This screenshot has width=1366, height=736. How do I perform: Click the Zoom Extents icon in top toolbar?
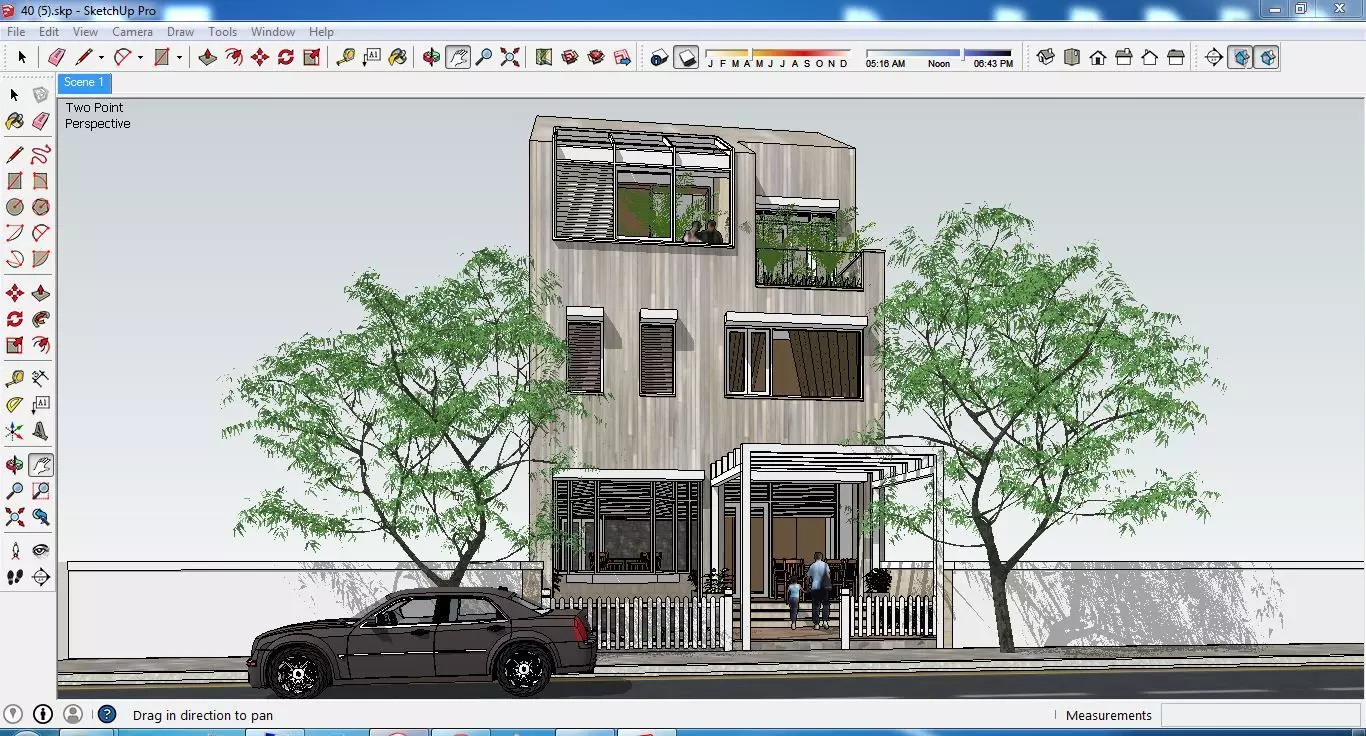pyautogui.click(x=510, y=57)
